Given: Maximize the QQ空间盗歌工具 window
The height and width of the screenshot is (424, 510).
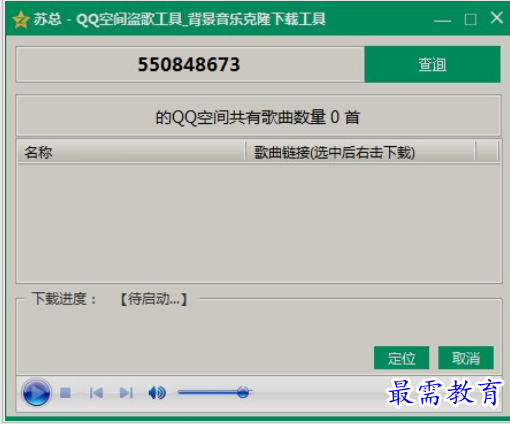Looking at the screenshot, I should coord(470,20).
